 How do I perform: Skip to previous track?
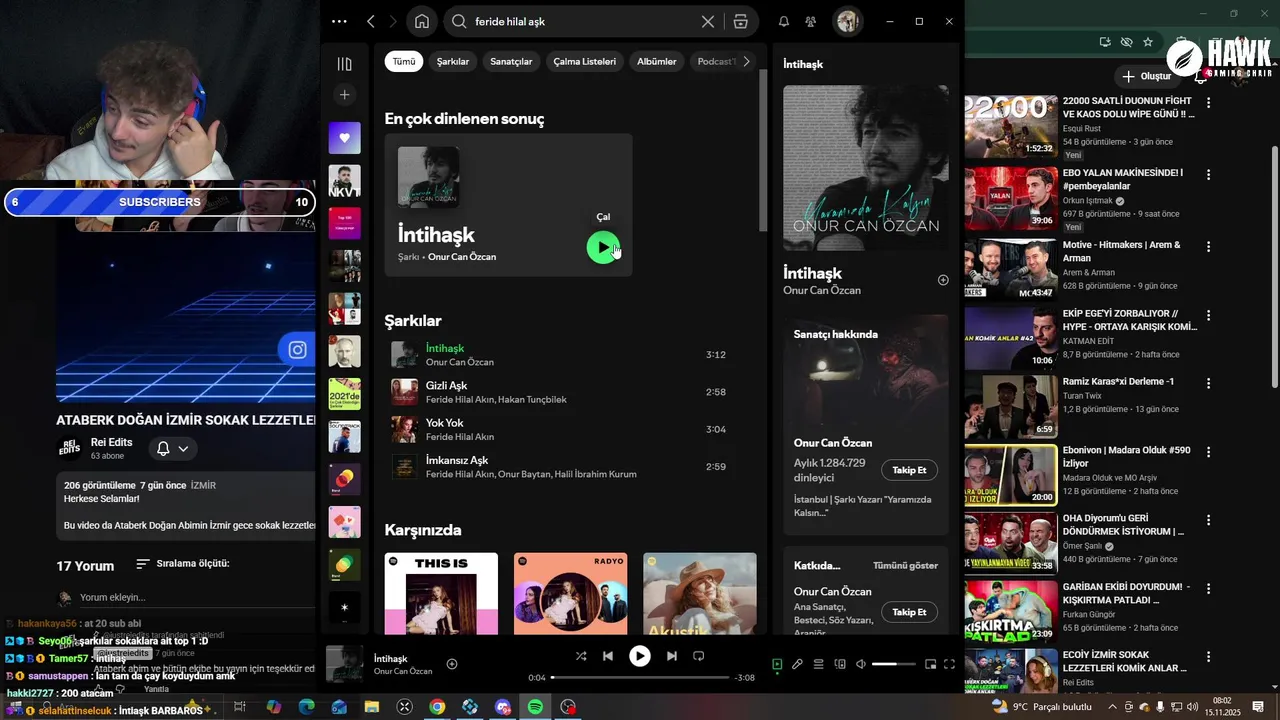[608, 656]
